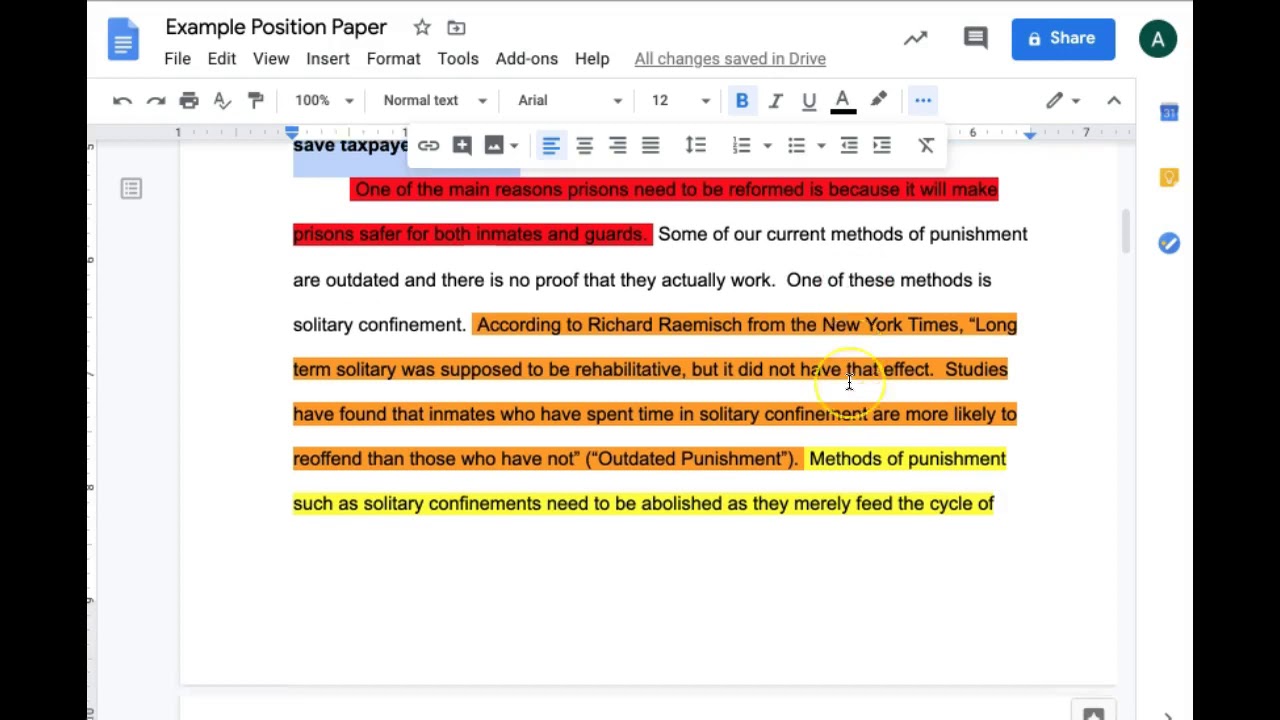1280x720 pixels.
Task: Click the right indent ruler marker
Action: point(1030,133)
